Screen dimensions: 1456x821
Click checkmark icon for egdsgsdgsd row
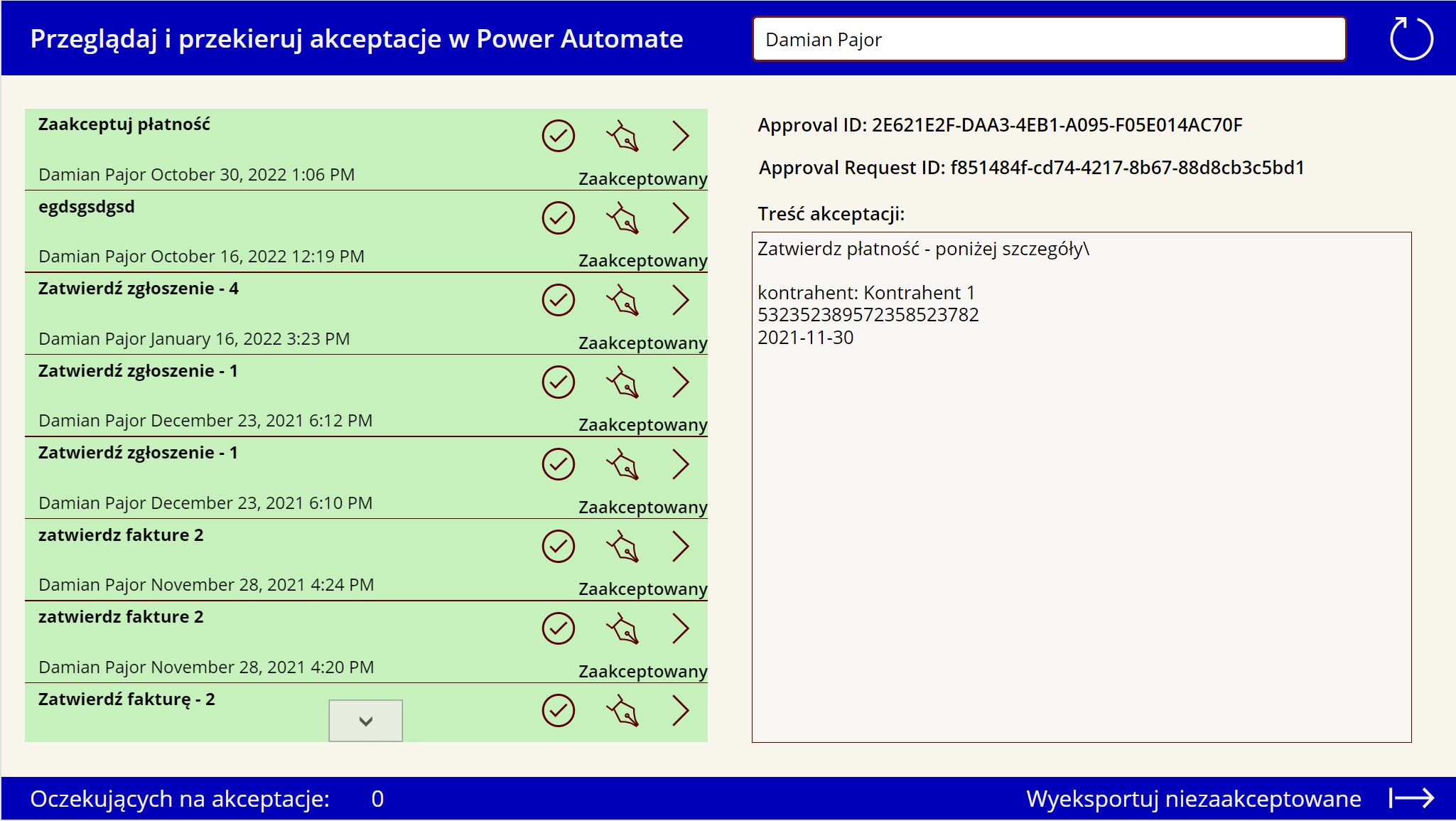(559, 218)
